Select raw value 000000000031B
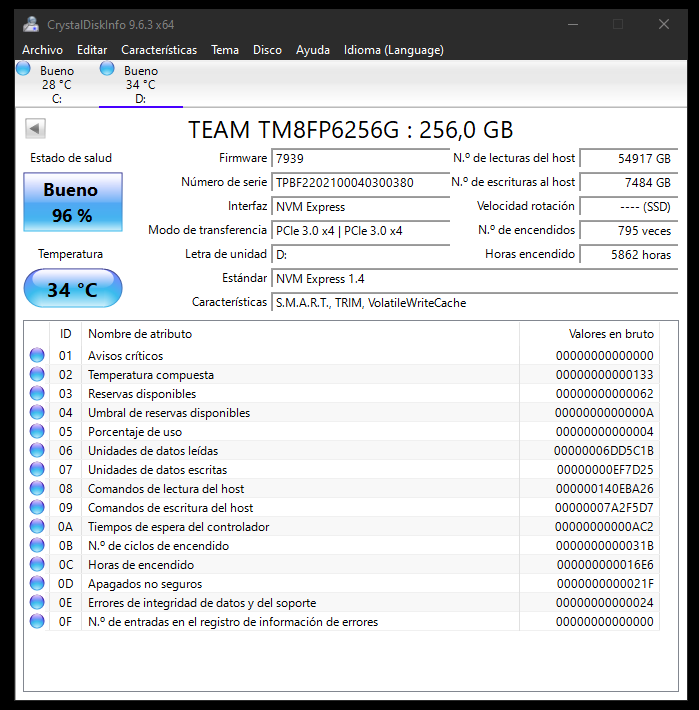 point(604,546)
